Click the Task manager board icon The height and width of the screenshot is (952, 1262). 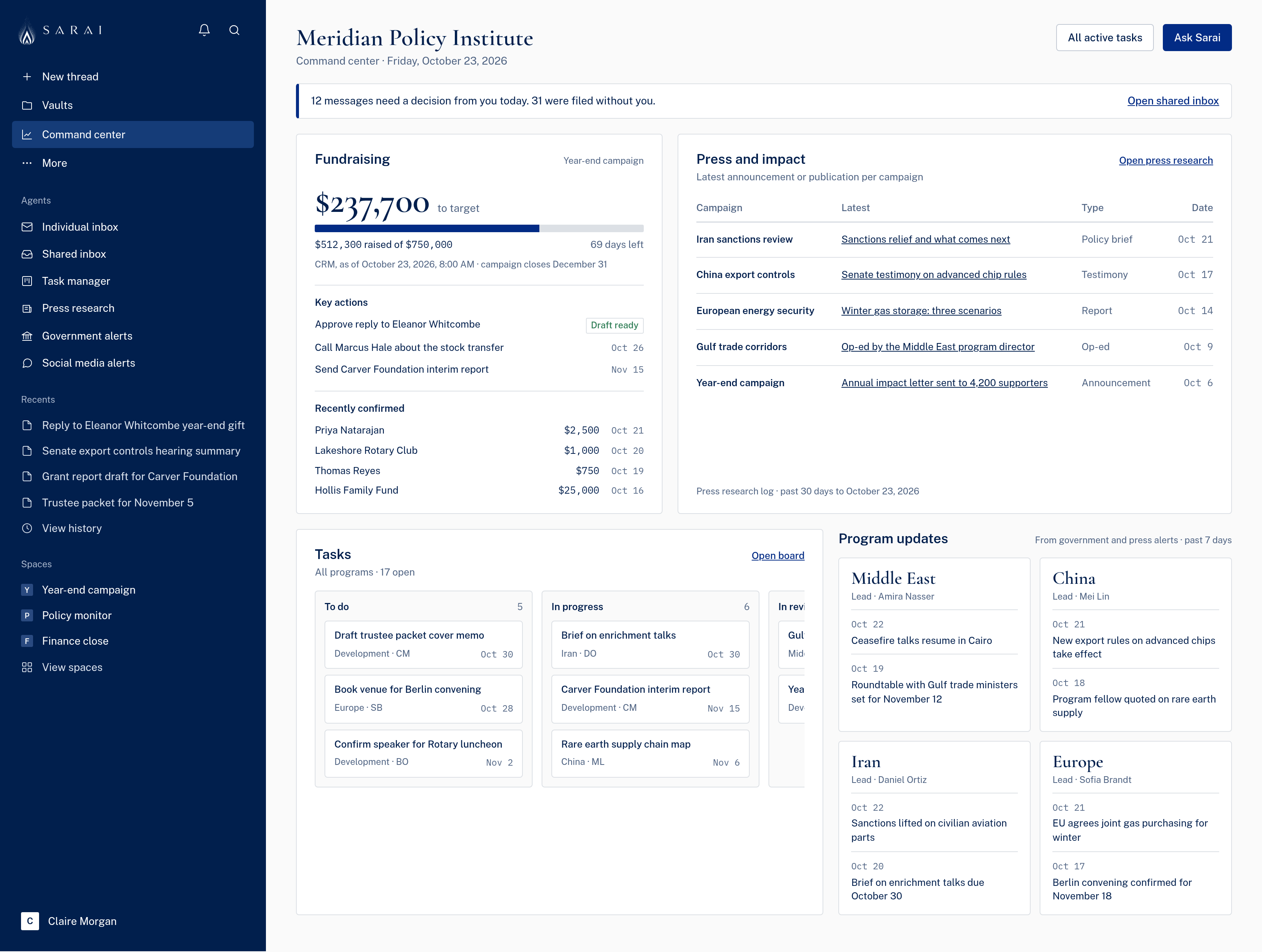coord(27,281)
